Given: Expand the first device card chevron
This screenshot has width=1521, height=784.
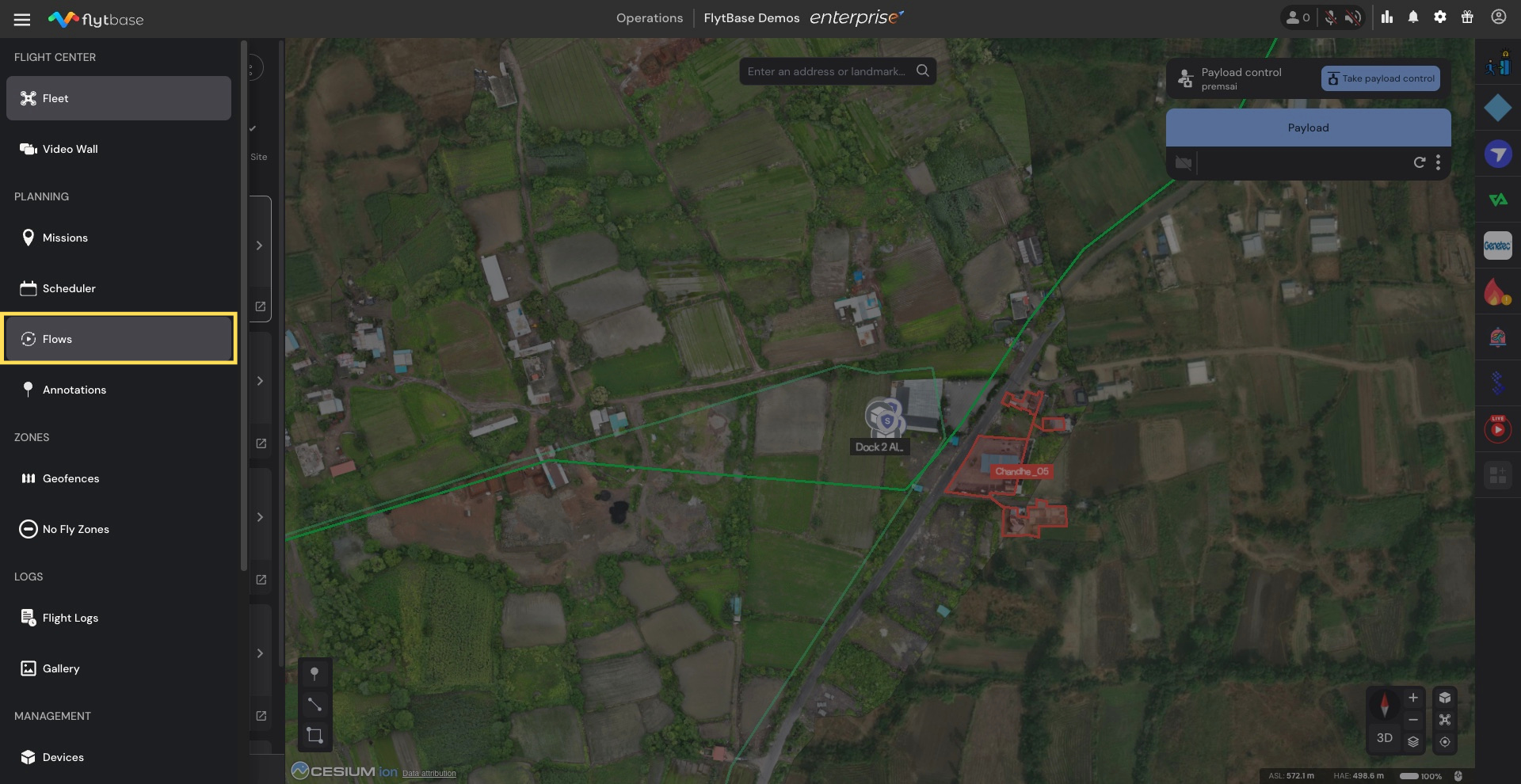Looking at the screenshot, I should click(x=259, y=245).
